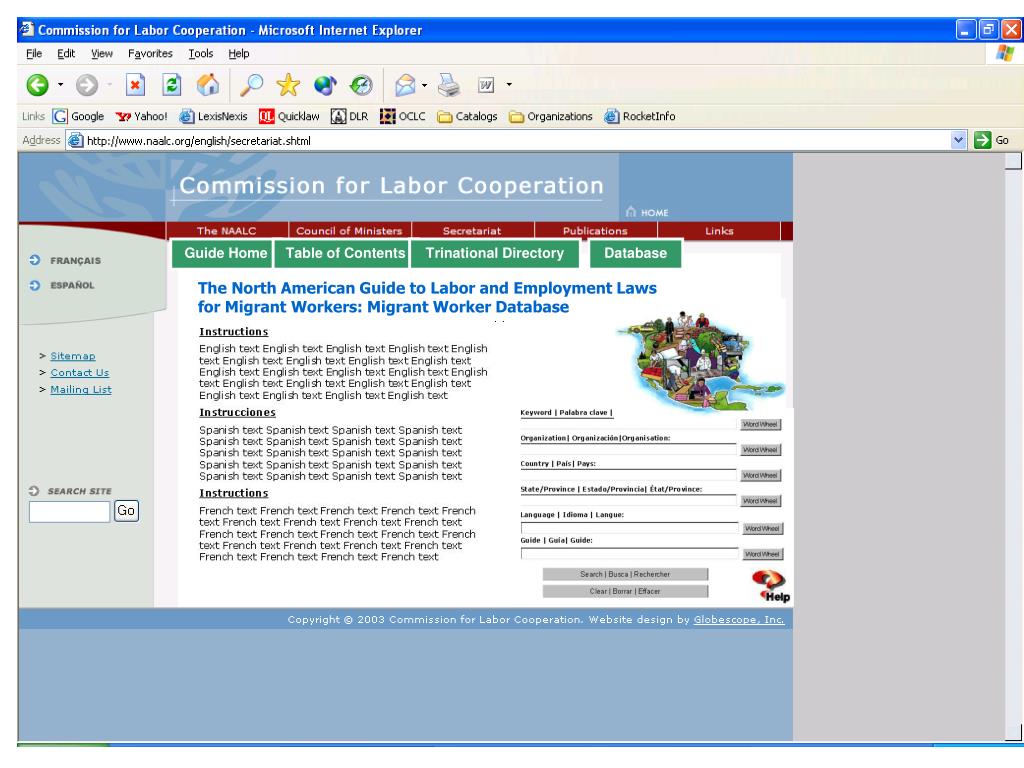
Task: Open the Sitemap link
Action: (72, 356)
